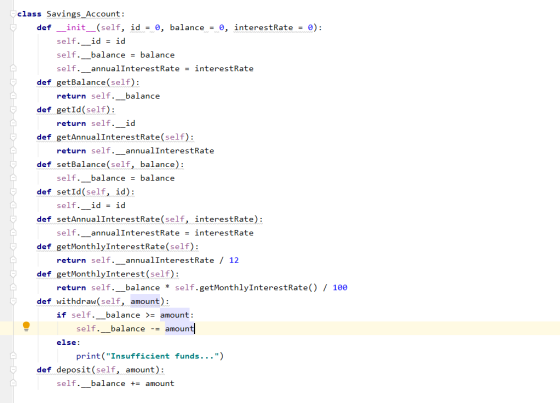The height and width of the screenshot is (403, 560).
Task: Fold the withdraw method in the gutter
Action: (x=13, y=302)
